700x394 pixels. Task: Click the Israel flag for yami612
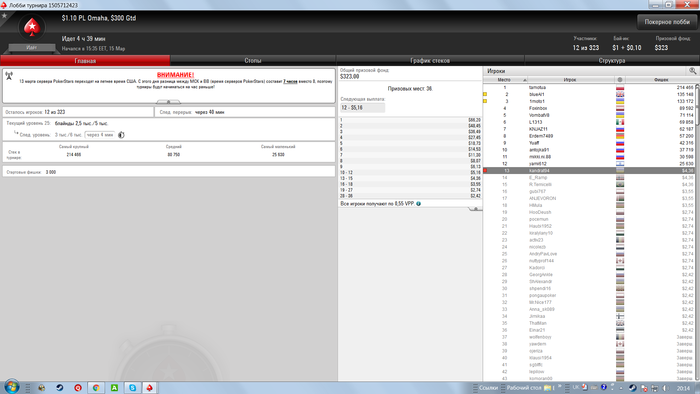620,164
